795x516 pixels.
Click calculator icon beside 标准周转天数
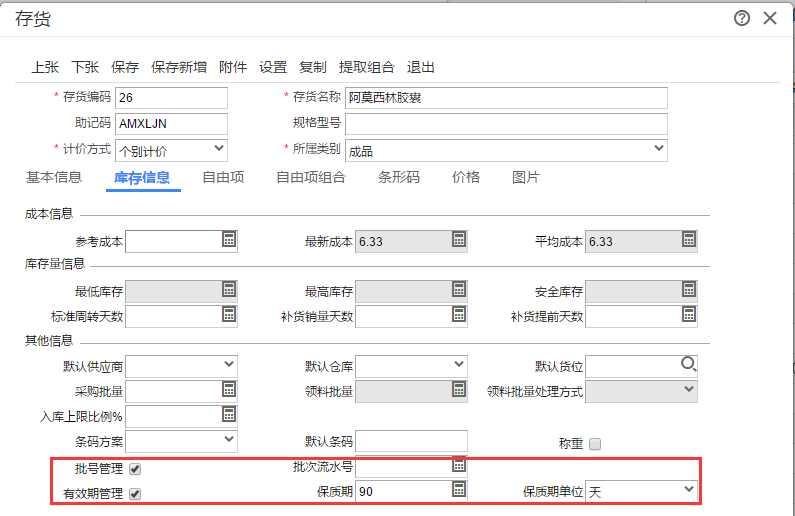(x=229, y=314)
